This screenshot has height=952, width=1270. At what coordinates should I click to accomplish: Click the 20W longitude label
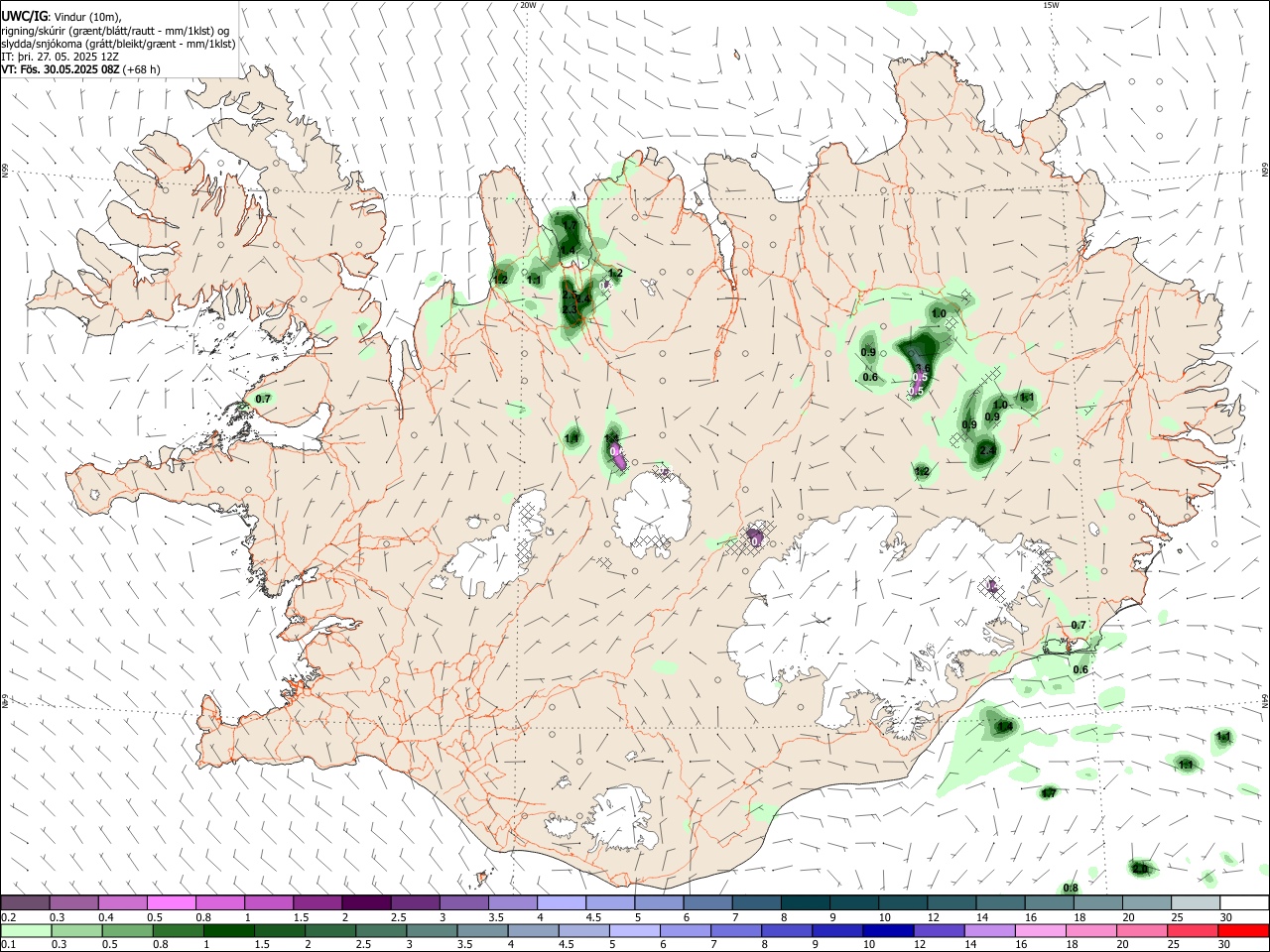click(528, 5)
